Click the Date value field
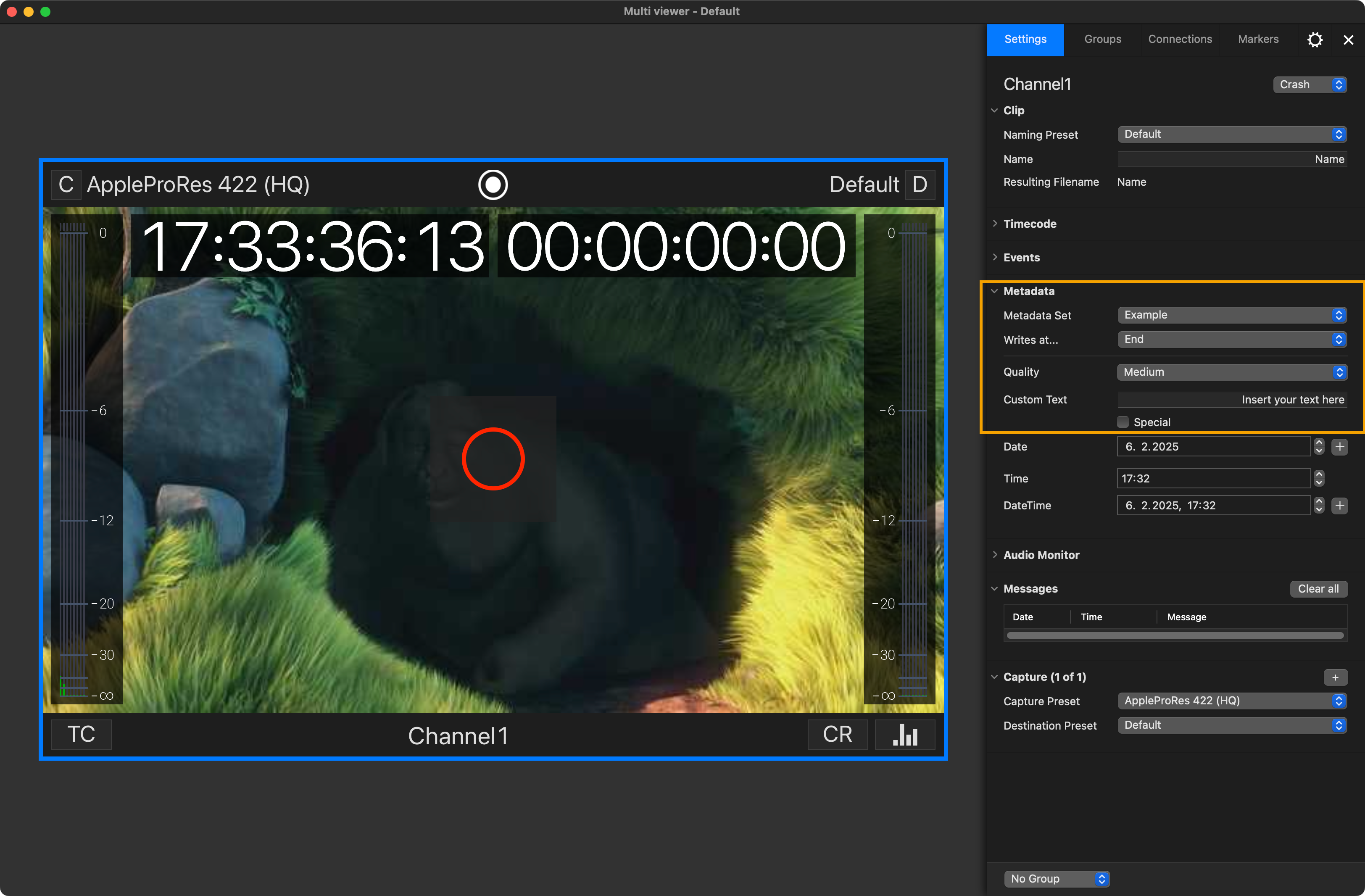Viewport: 1365px width, 896px height. (1214, 447)
